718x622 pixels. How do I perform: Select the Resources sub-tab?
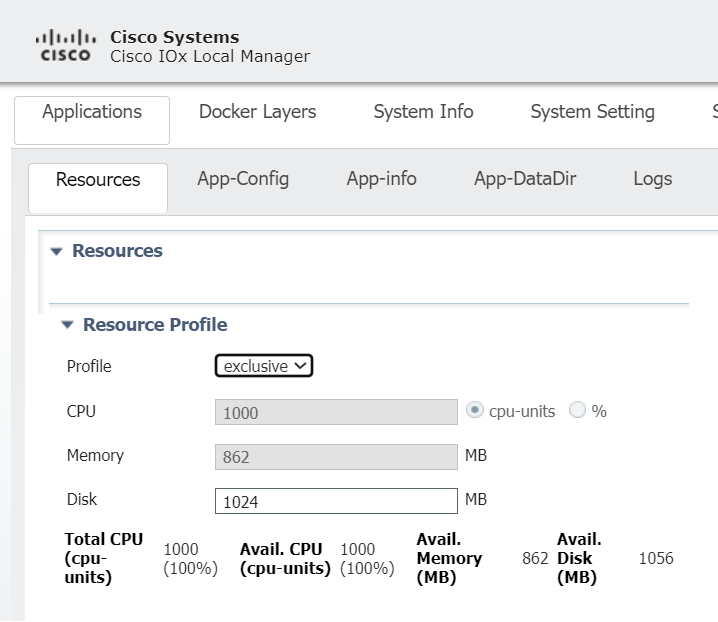[x=98, y=188]
